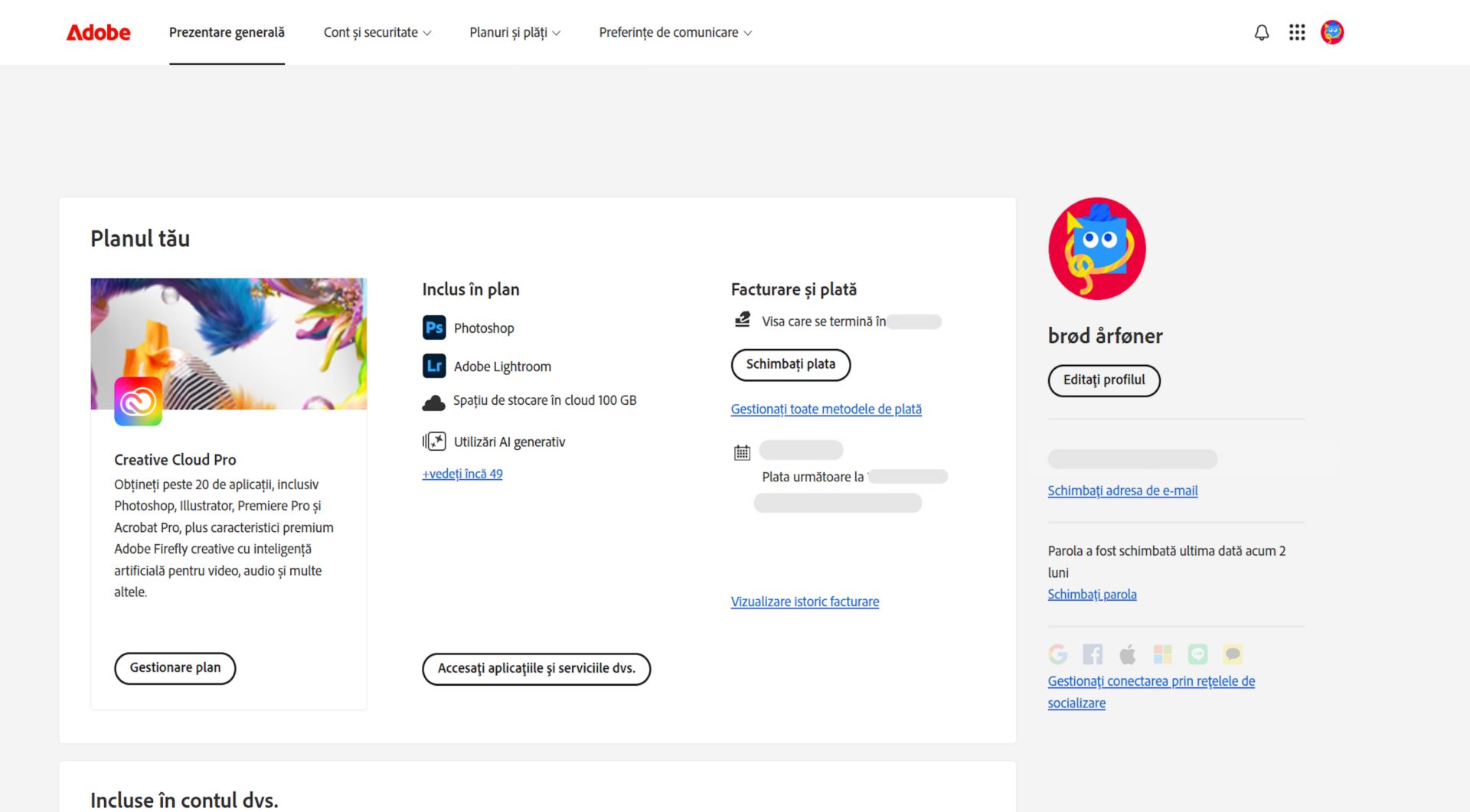The height and width of the screenshot is (812, 1470).
Task: Open the app grid launcher
Action: 1297,32
